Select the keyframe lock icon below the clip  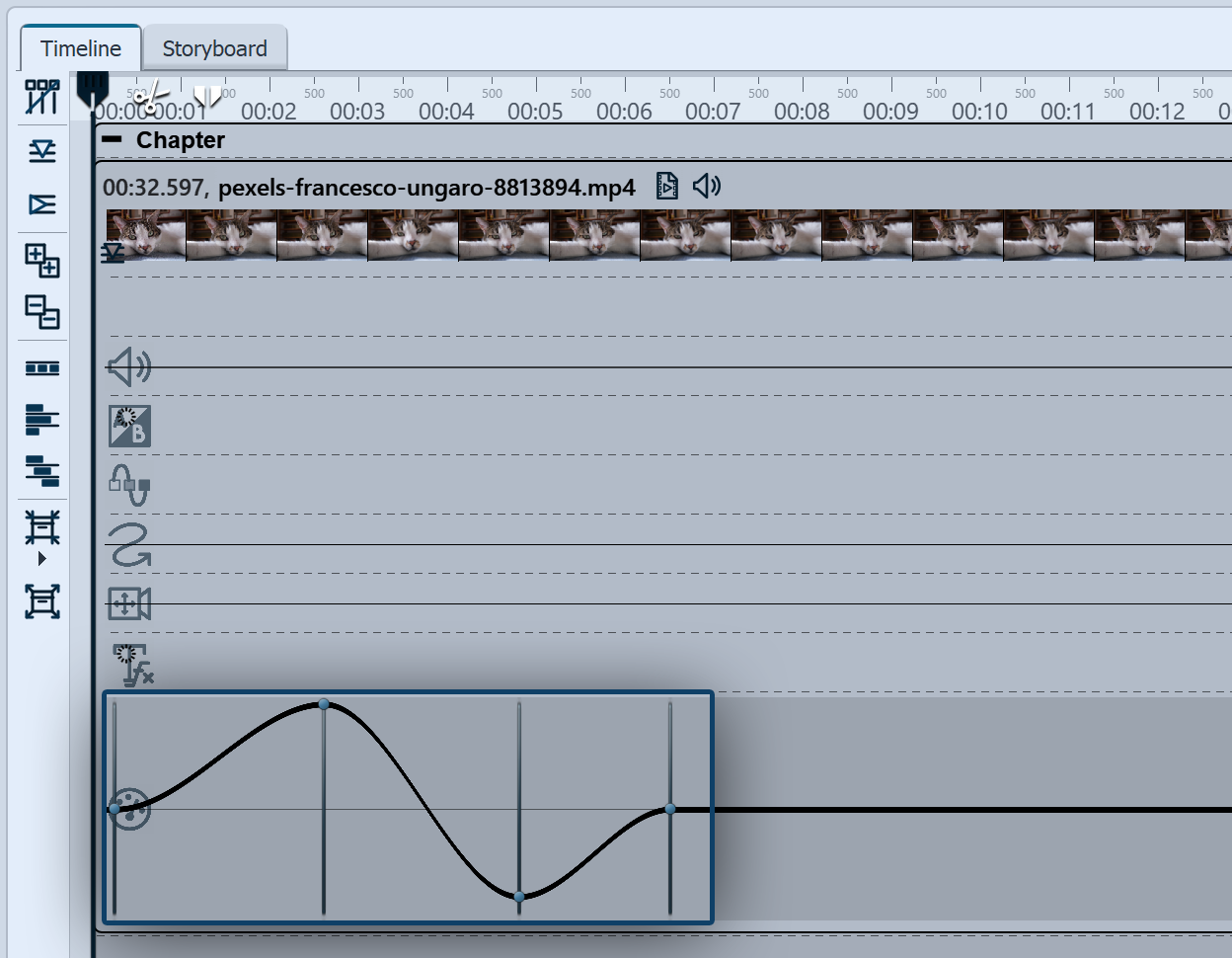pyautogui.click(x=128, y=486)
